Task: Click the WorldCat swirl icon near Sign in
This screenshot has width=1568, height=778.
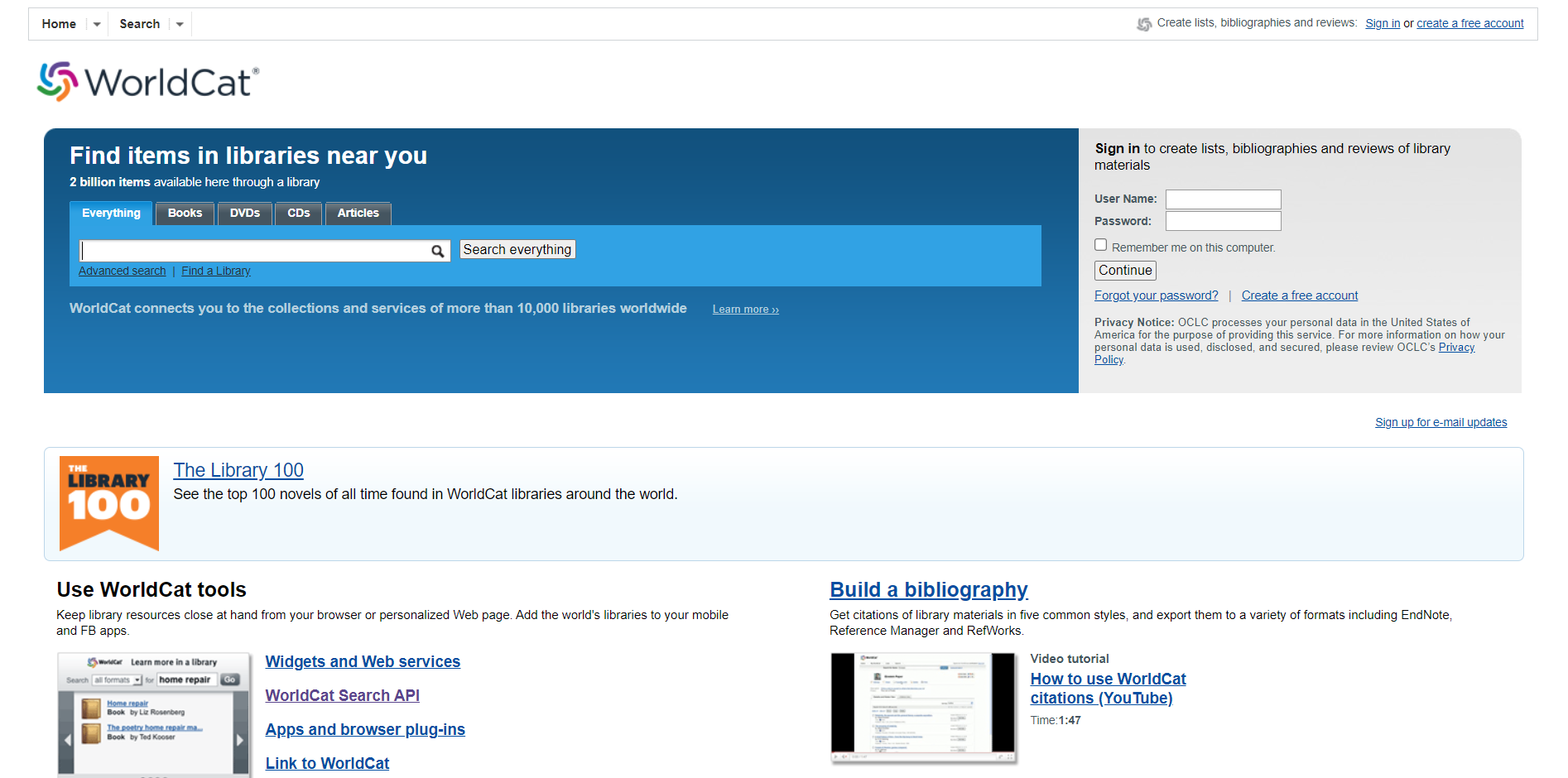Action: (x=1144, y=24)
